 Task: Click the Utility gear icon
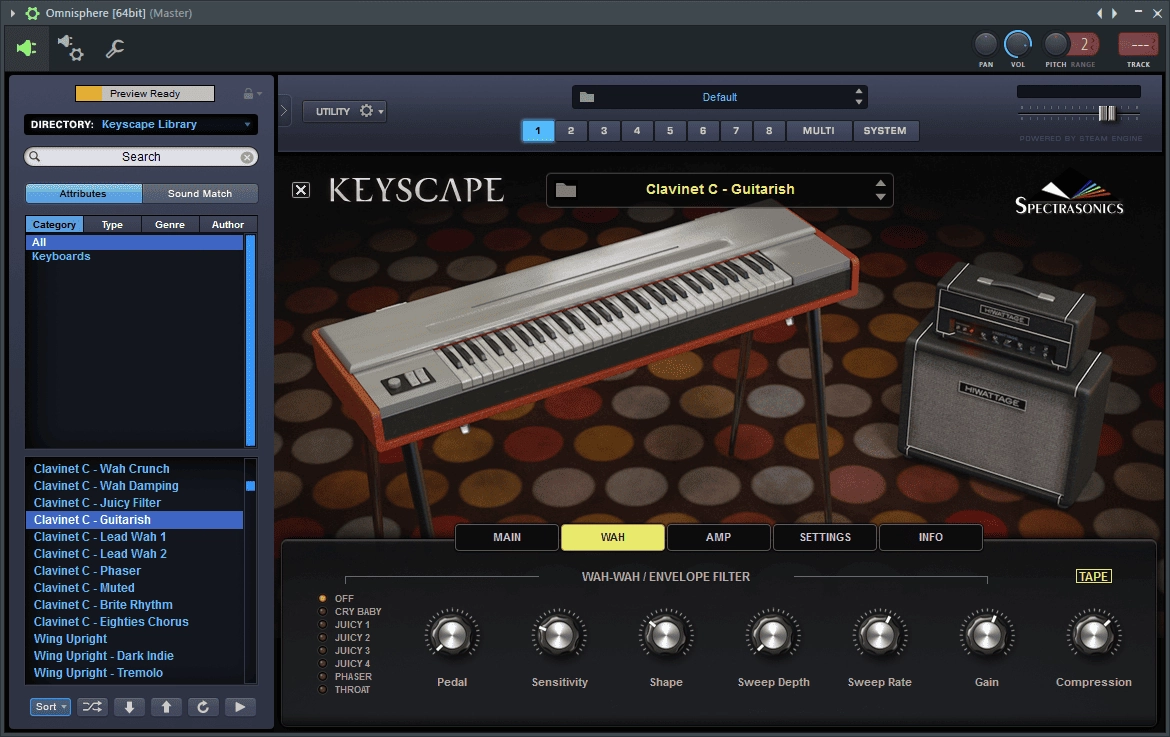tap(366, 111)
